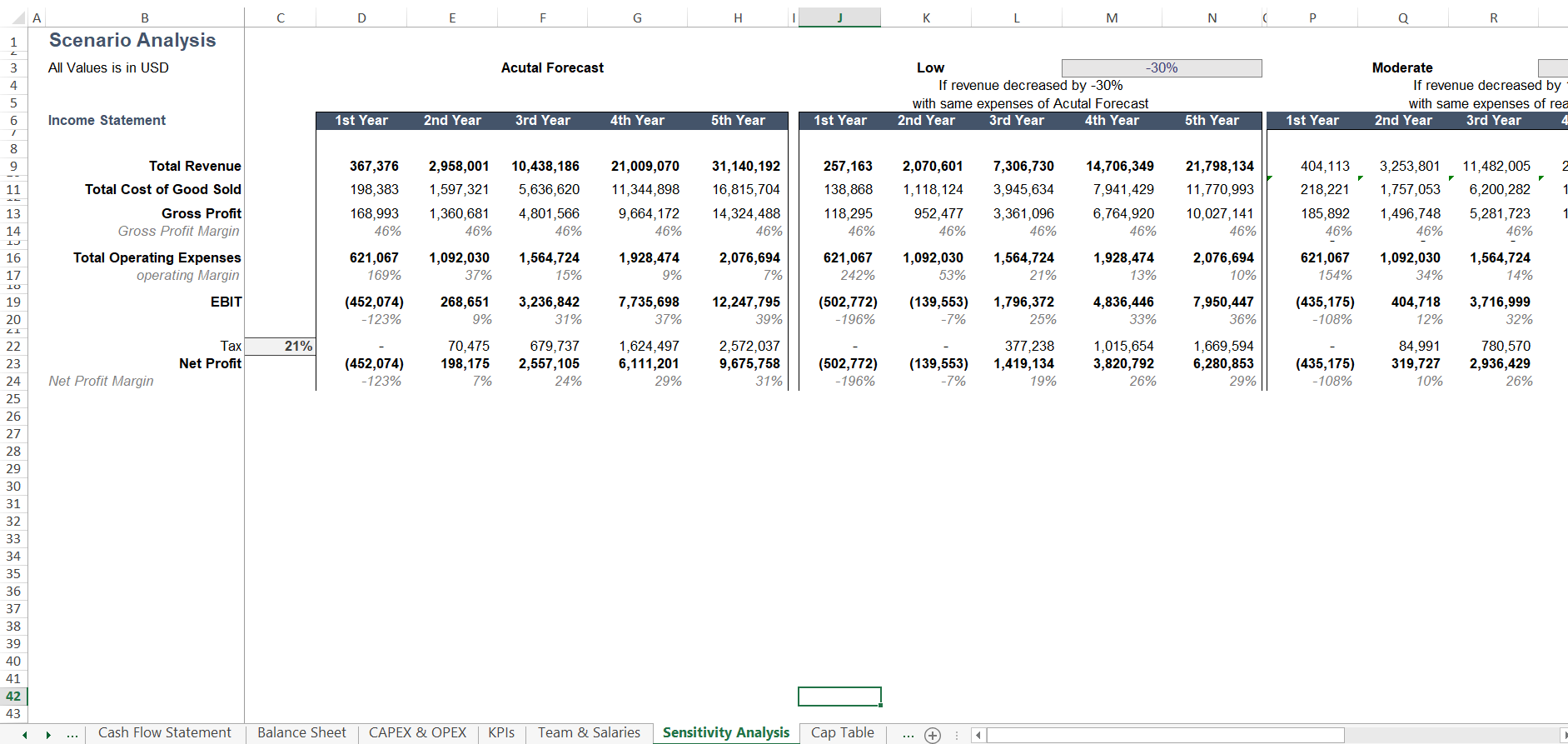This screenshot has width=1568, height=744.
Task: Click Low operating margin 242% cell
Action: coord(858,275)
